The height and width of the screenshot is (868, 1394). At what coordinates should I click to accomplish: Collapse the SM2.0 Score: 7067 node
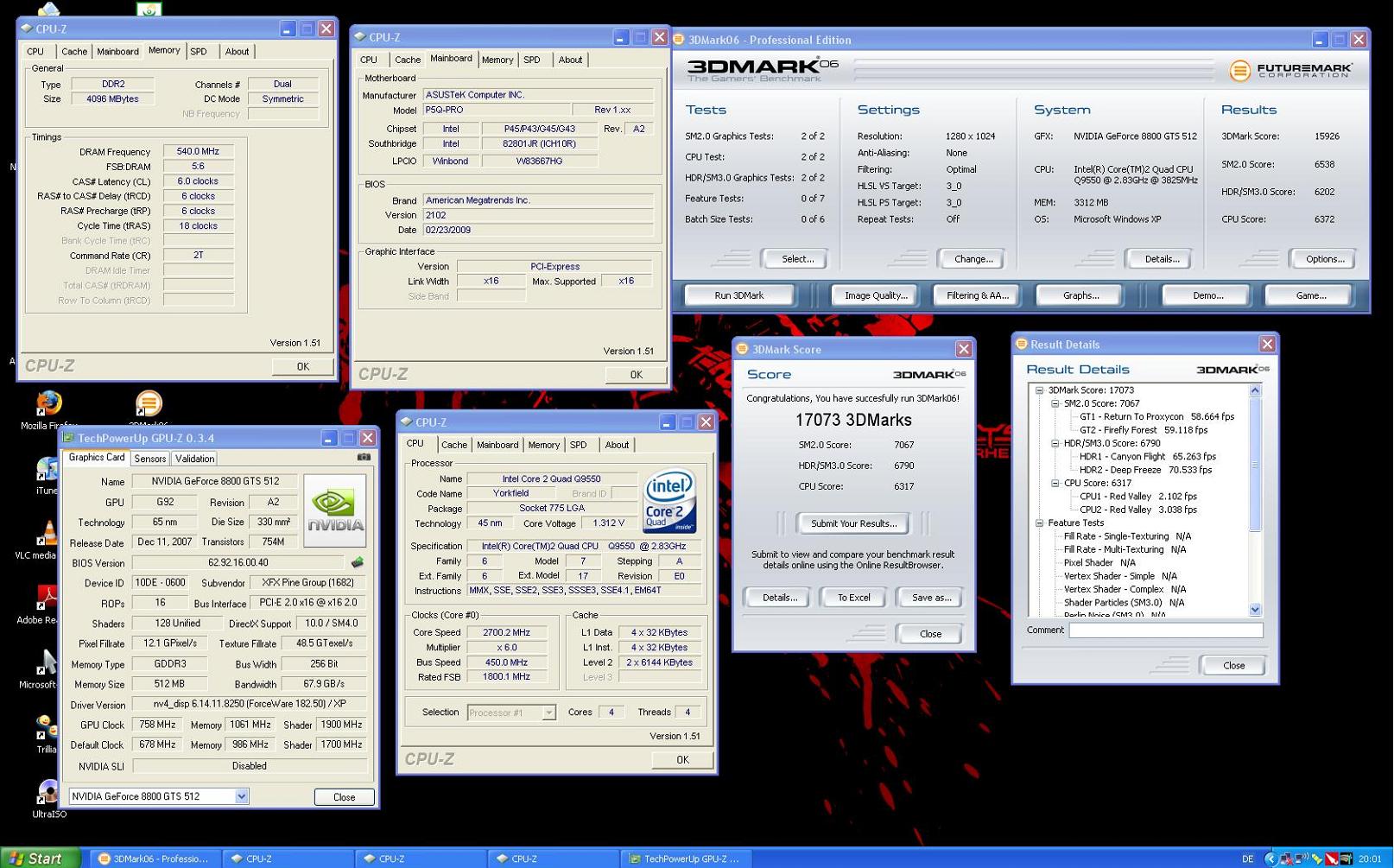pyautogui.click(x=1055, y=403)
